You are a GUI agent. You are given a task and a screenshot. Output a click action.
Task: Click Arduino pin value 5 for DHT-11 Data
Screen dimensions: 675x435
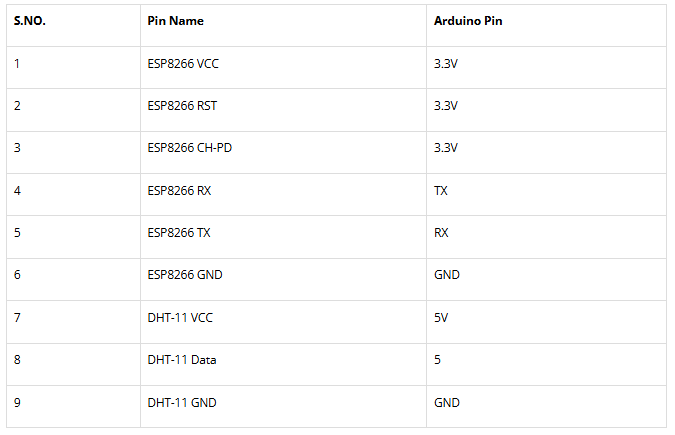pos(438,360)
